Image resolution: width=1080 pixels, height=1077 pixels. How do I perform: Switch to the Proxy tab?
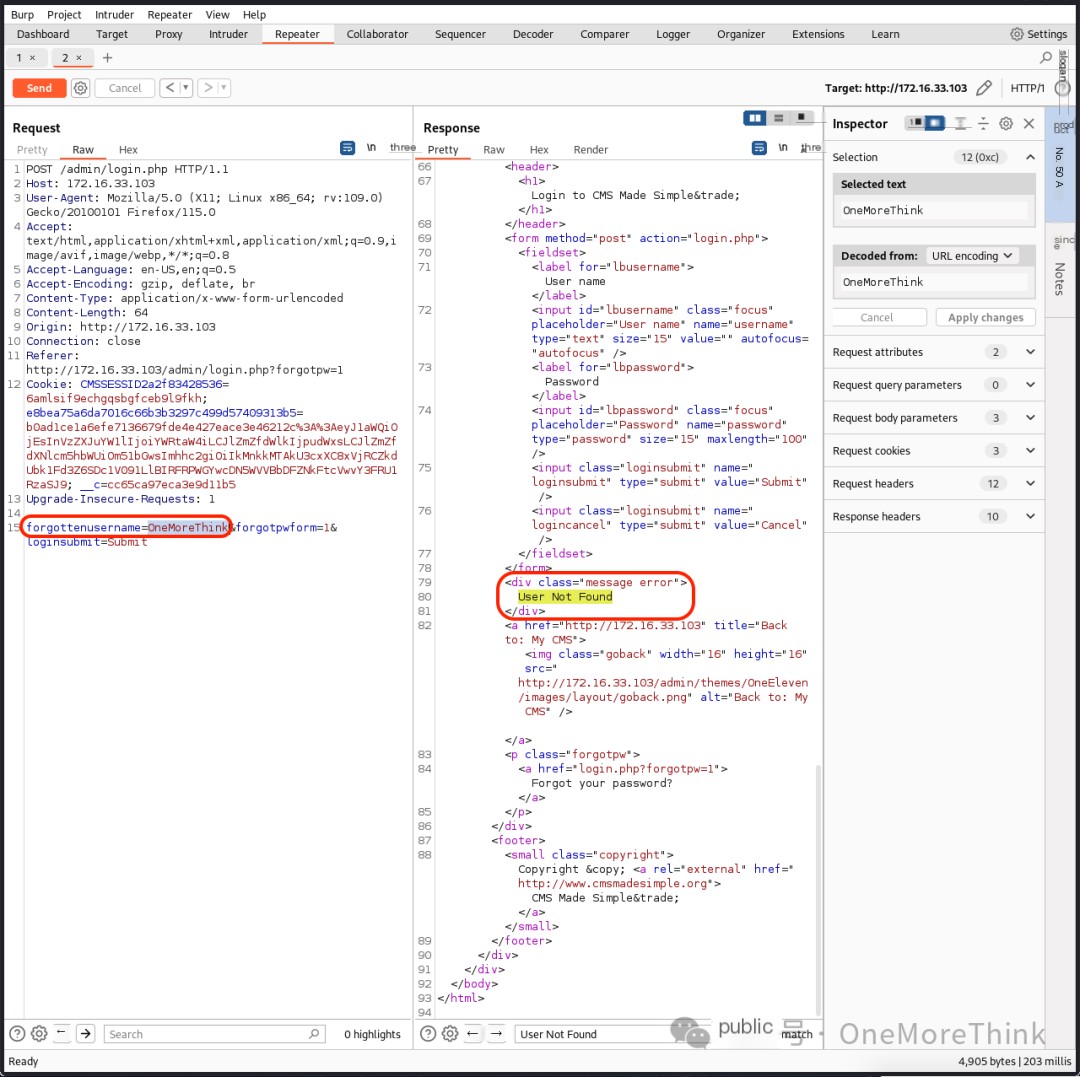[169, 34]
